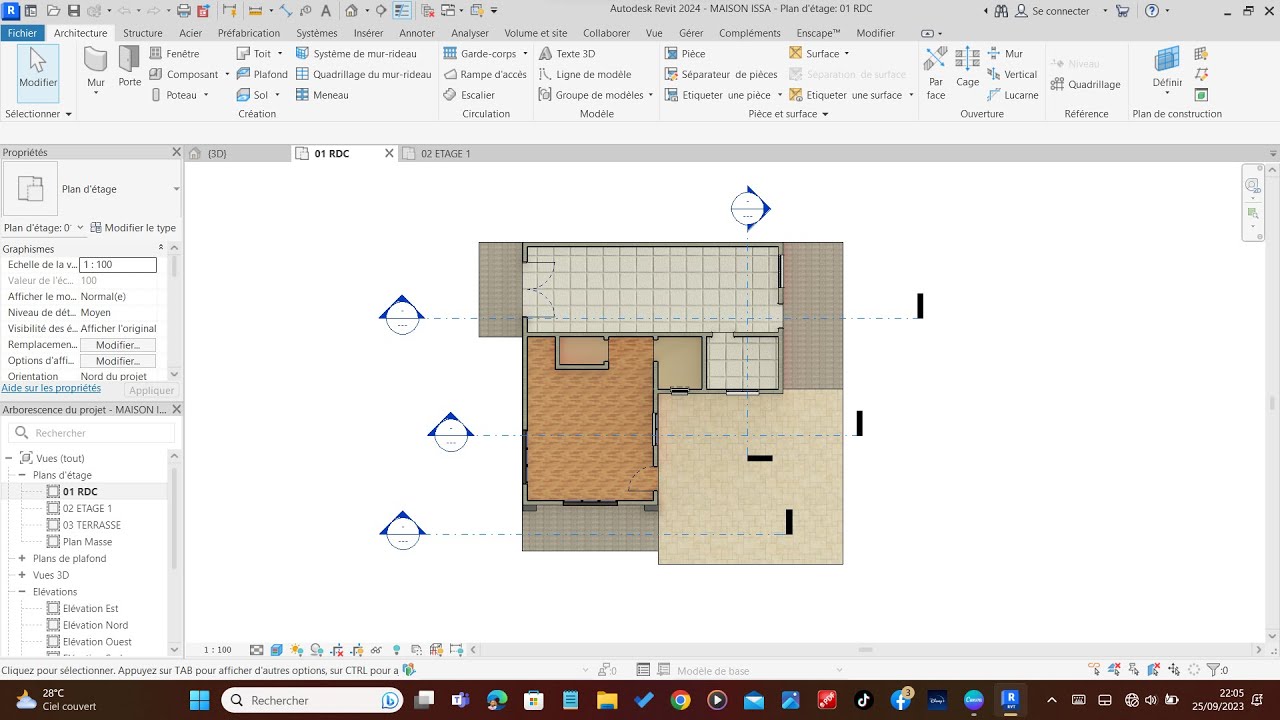Viewport: 1280px width, 720px height.
Task: Place a Pièce room
Action: click(x=685, y=53)
